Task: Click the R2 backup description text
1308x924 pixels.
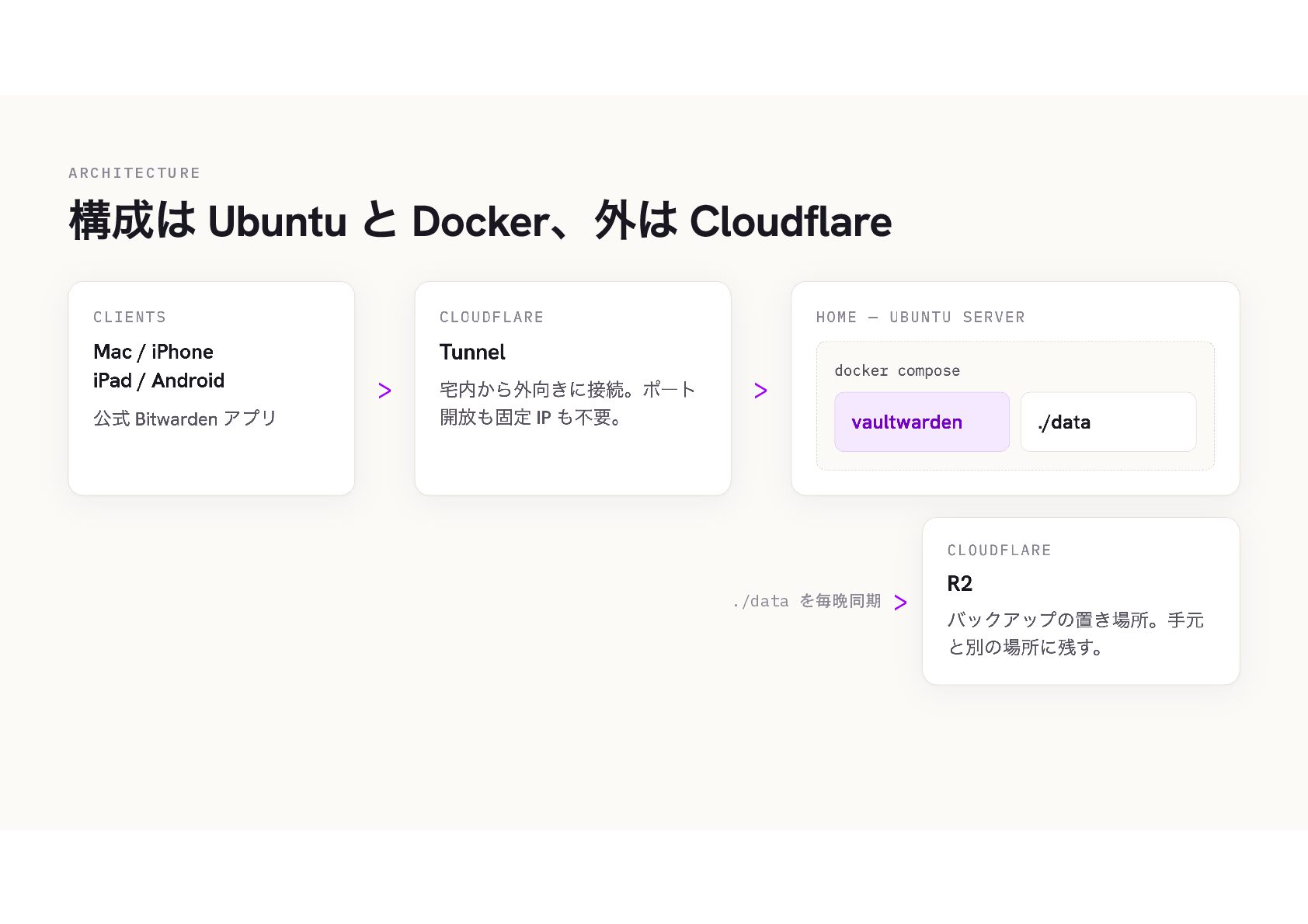Action: point(1076,633)
